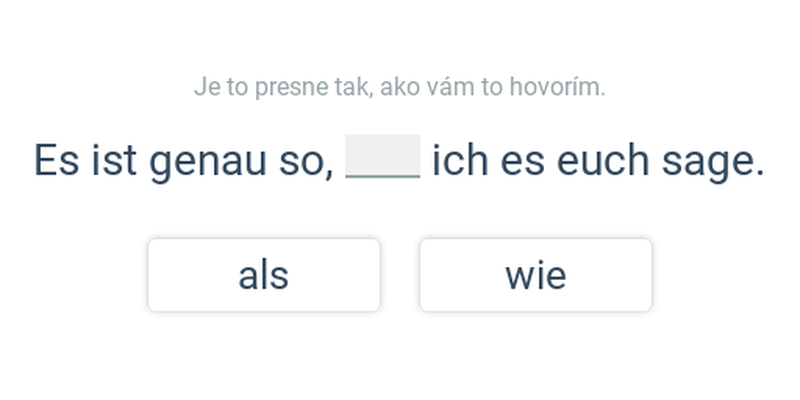Click the final word "sage."

(x=713, y=162)
